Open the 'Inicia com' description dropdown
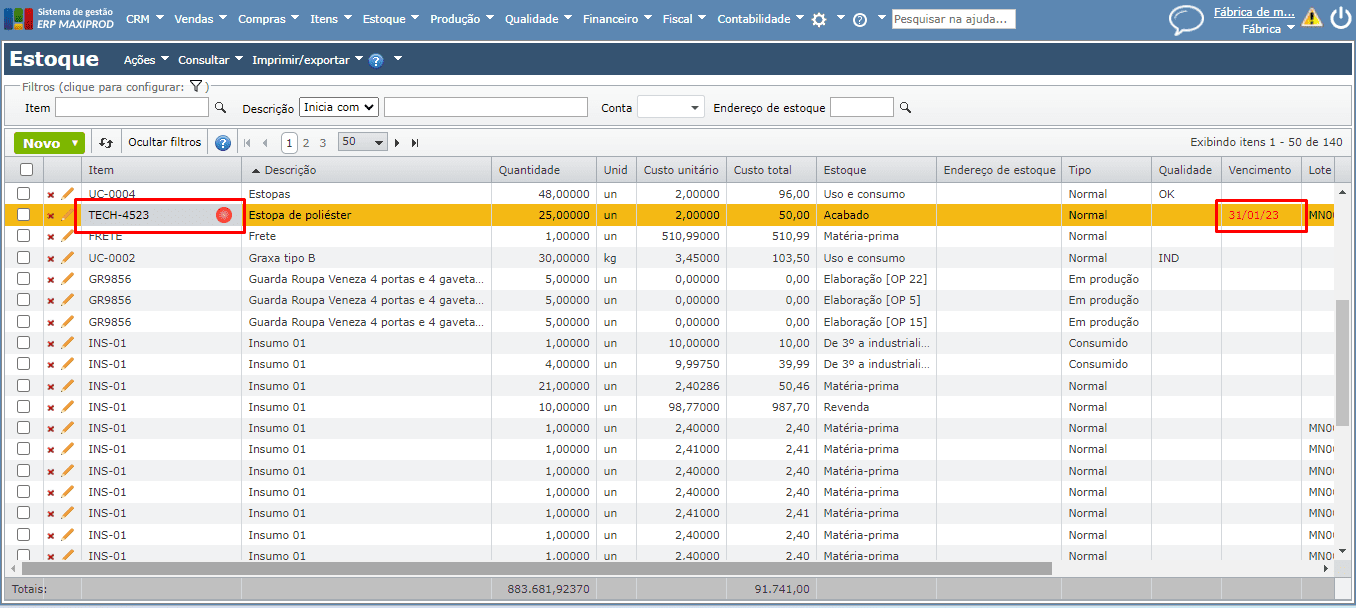Viewport: 1356px width, 608px height. click(x=338, y=107)
